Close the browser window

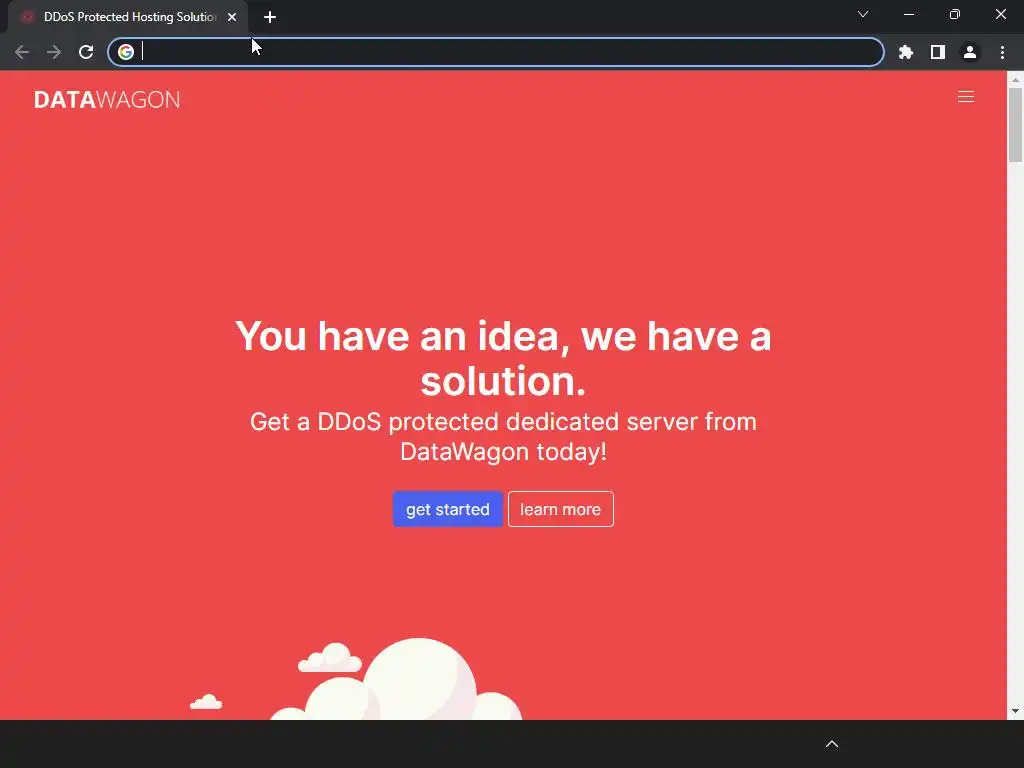coord(1000,14)
